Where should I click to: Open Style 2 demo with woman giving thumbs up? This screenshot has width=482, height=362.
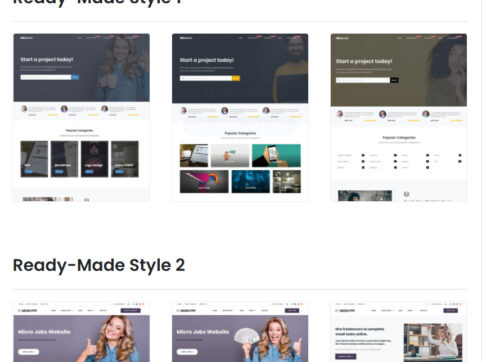click(81, 332)
